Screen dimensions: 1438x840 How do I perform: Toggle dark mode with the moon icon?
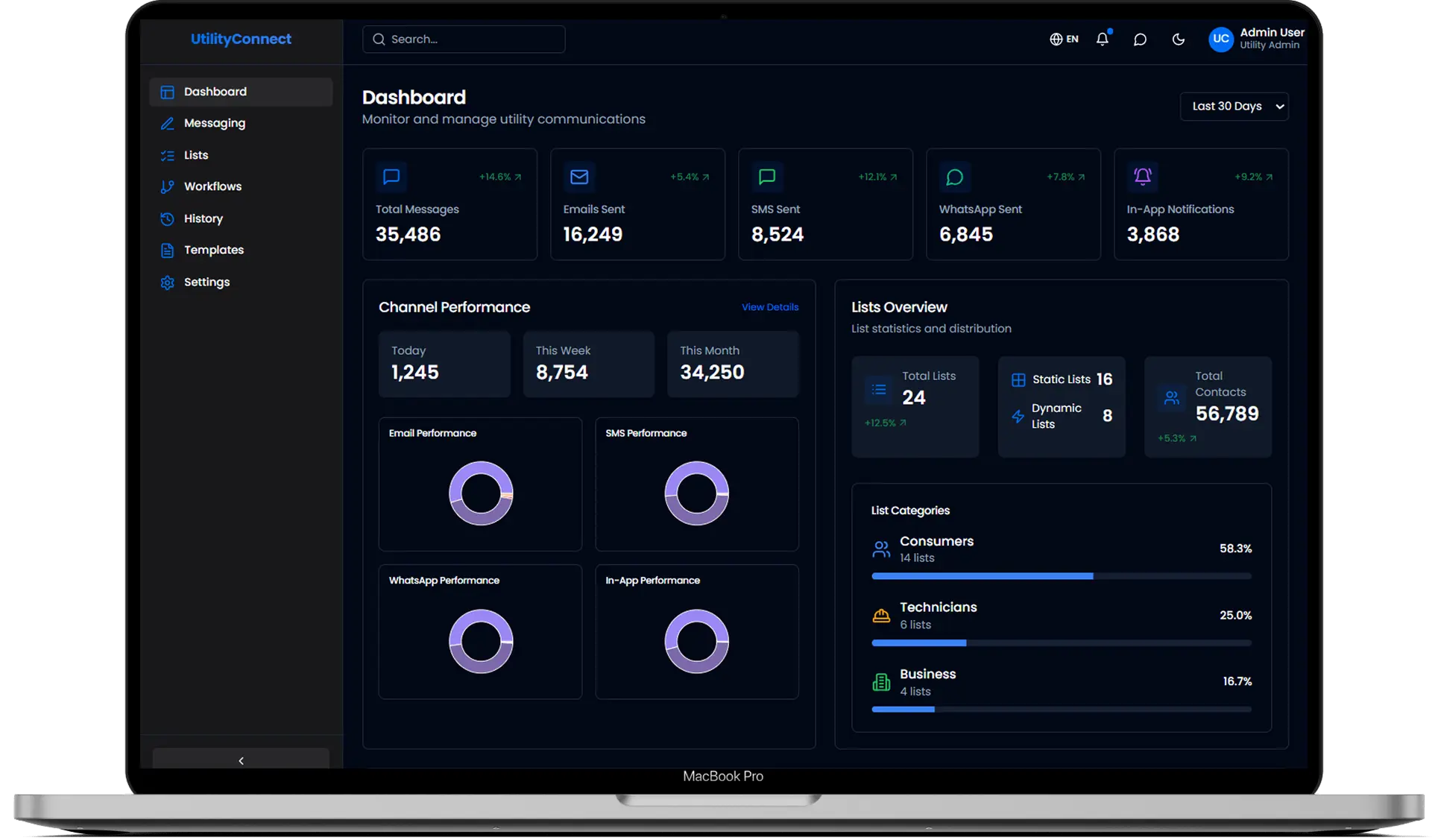(x=1178, y=39)
